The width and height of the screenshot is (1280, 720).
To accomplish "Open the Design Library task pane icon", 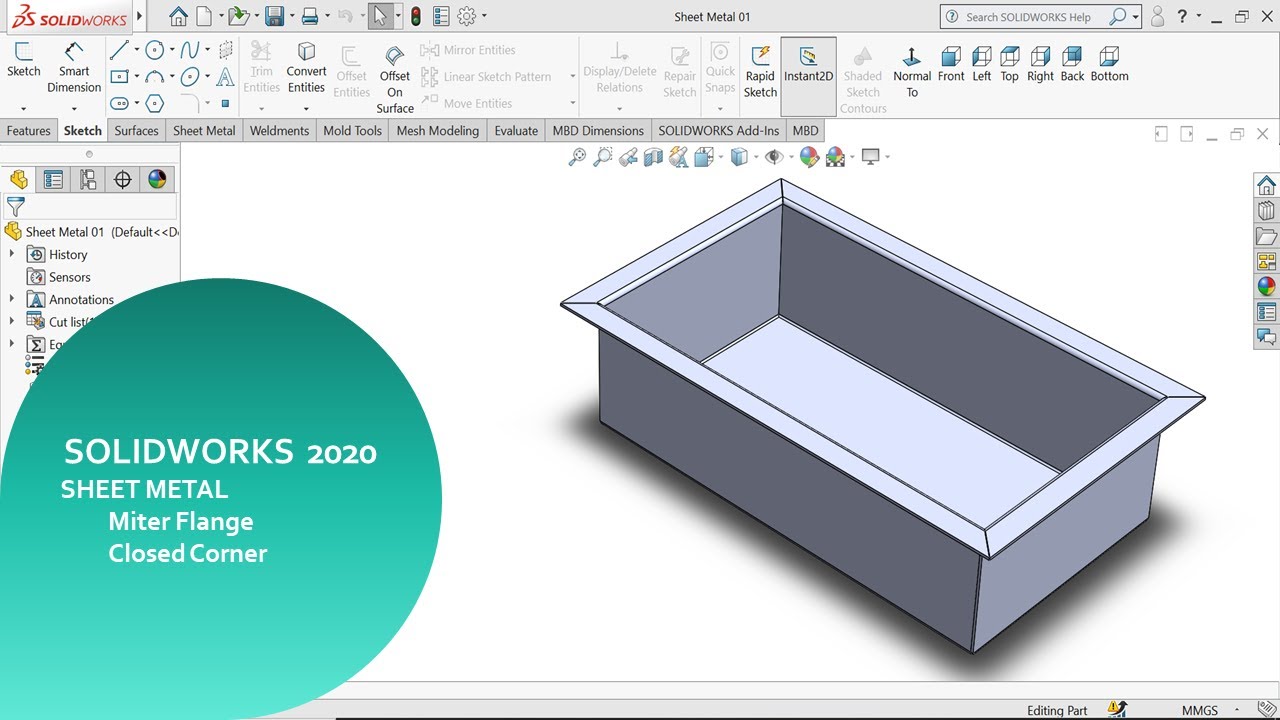I will coord(1266,211).
